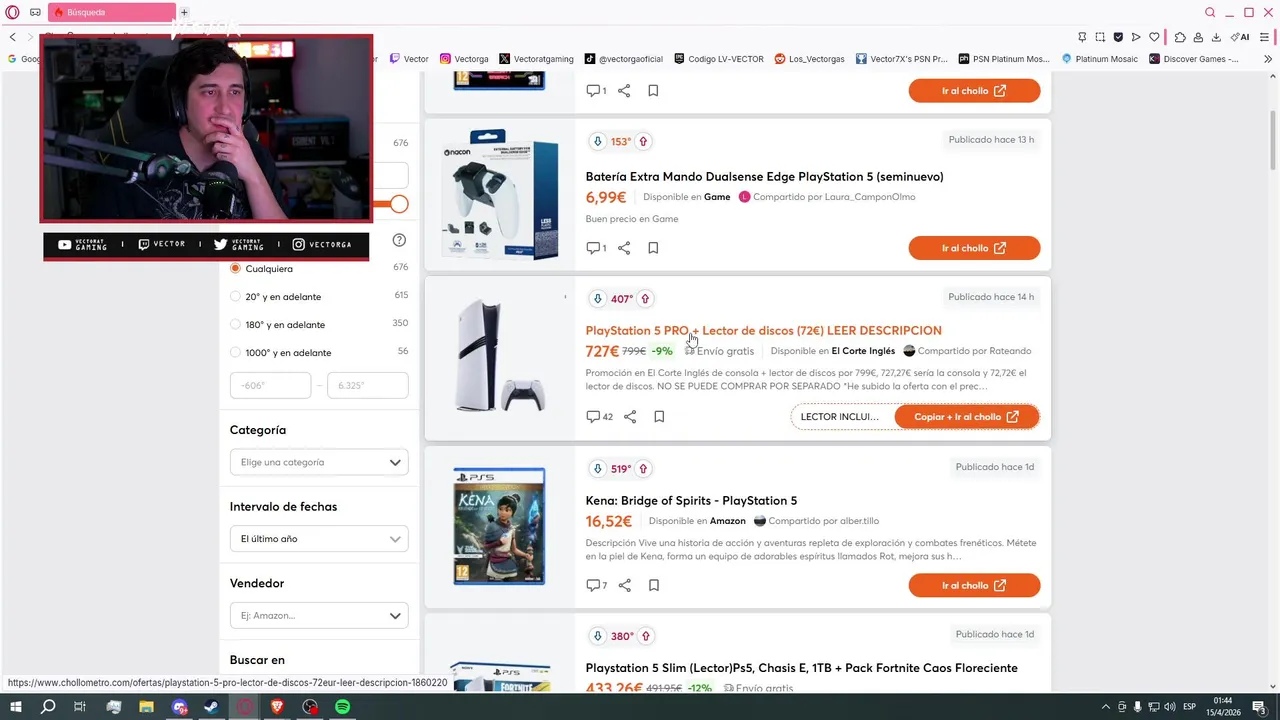Share the Kena: Bridge of Spirits deal
This screenshot has width=1280, height=720.
click(624, 585)
